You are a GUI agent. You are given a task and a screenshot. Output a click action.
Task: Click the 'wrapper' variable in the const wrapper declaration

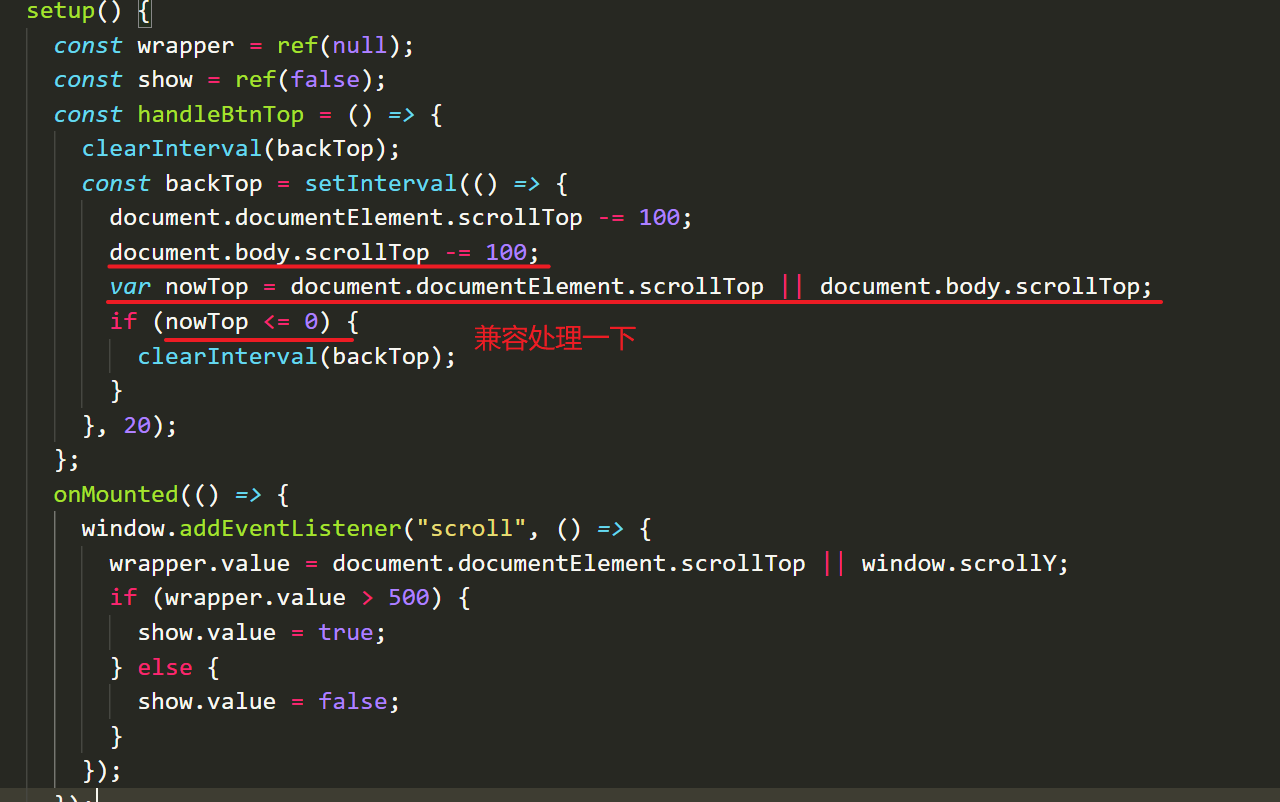pyautogui.click(x=185, y=46)
